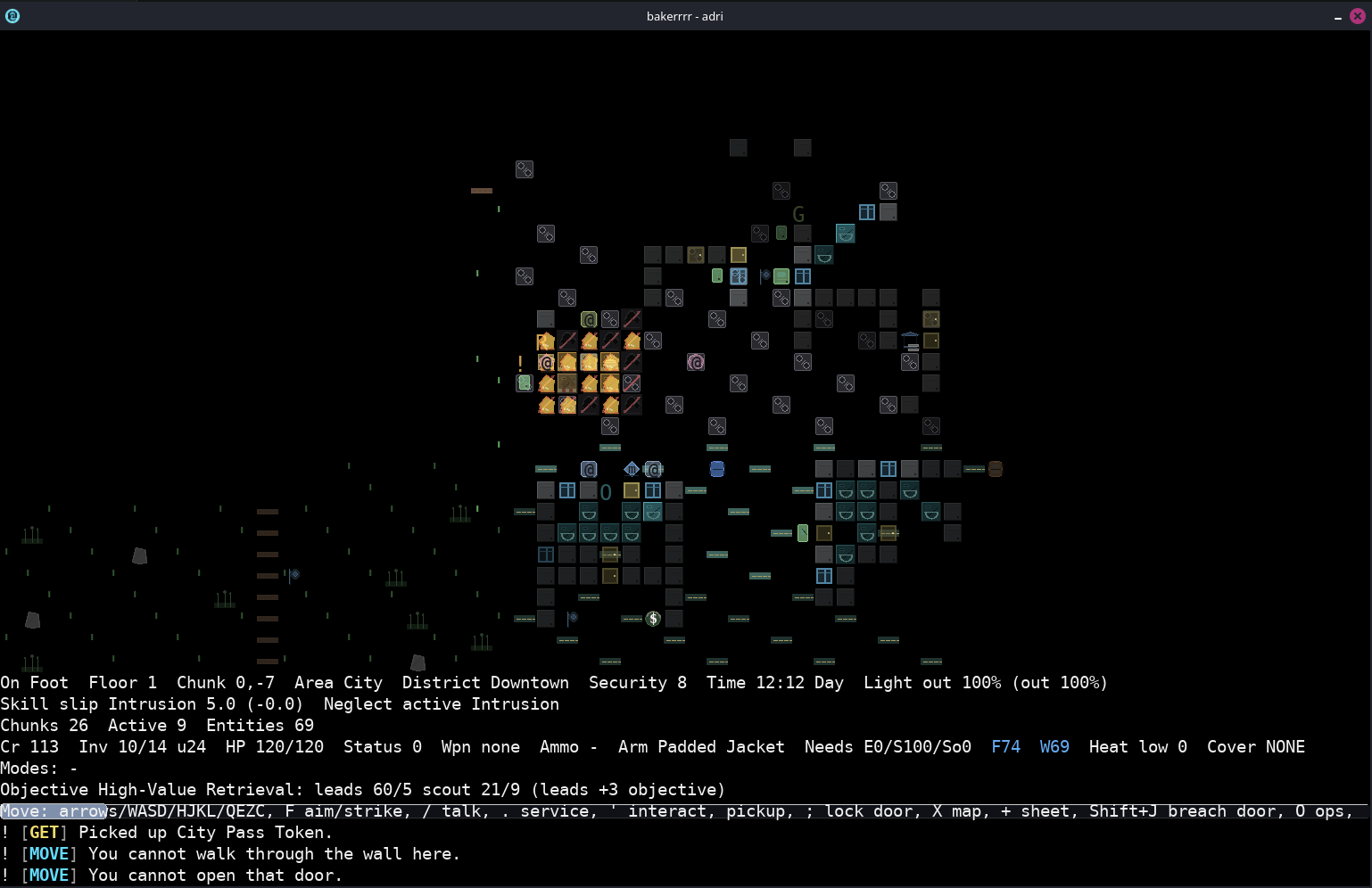The height and width of the screenshot is (888, 1372).
Task: Click the brown barrel at far right
Action: [x=996, y=469]
